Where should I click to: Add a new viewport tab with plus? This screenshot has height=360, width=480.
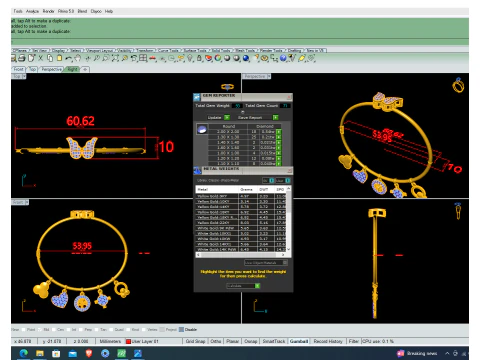[85, 69]
